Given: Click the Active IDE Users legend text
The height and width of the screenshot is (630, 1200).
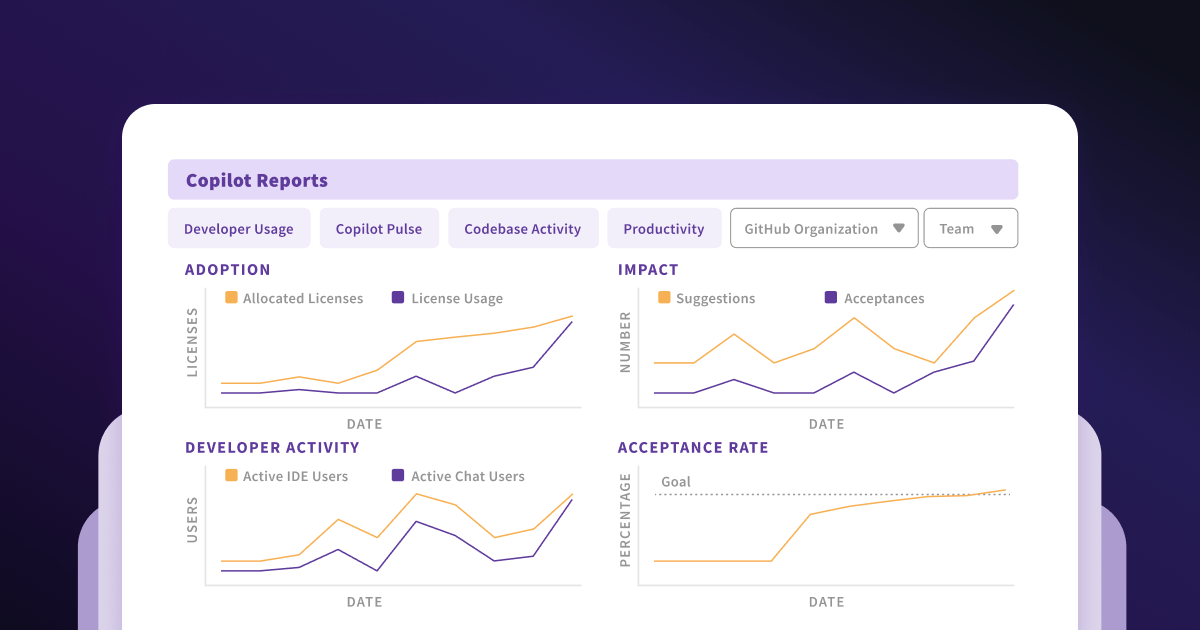Looking at the screenshot, I should pyautogui.click(x=295, y=476).
